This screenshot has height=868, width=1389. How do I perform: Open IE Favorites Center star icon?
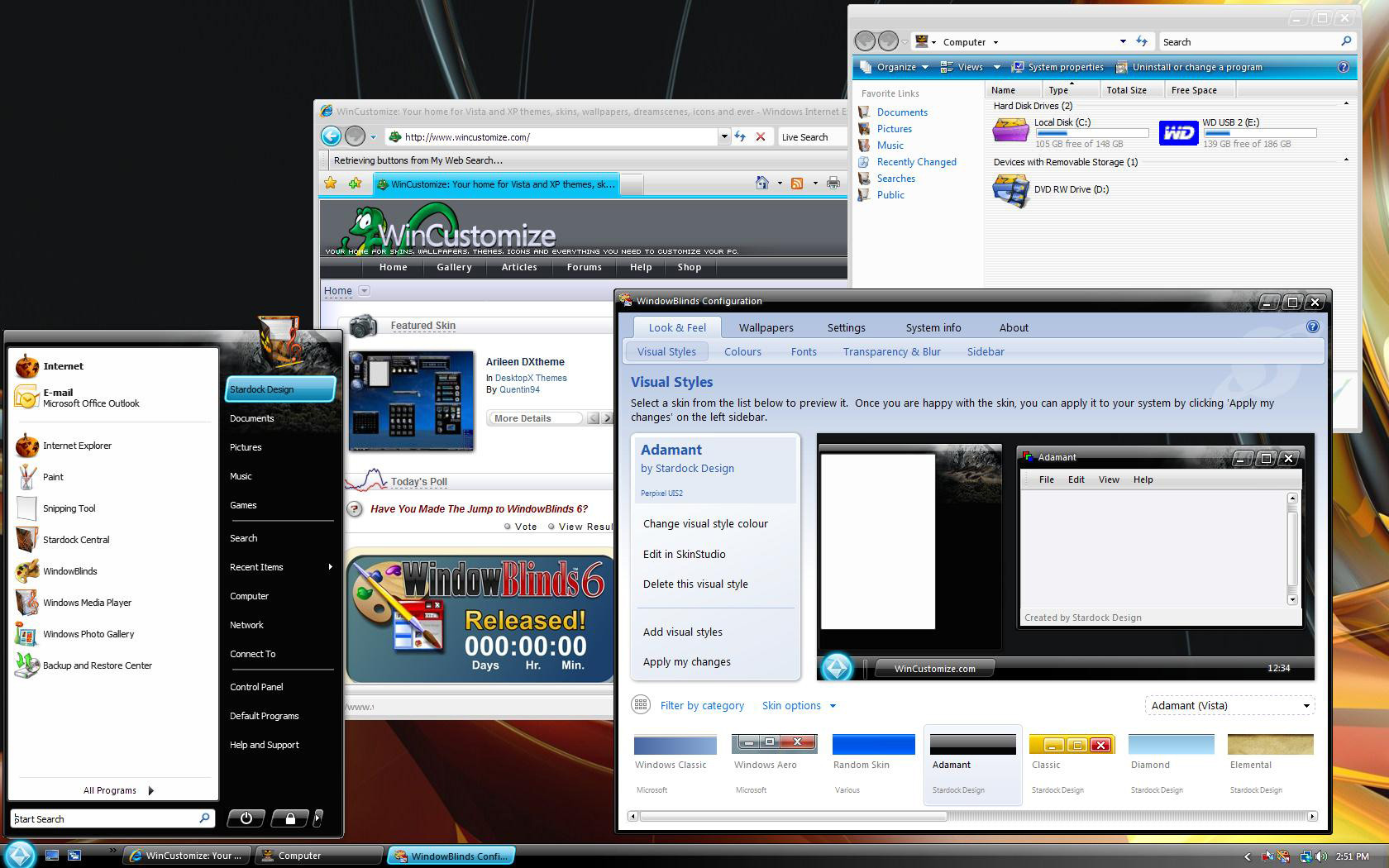pyautogui.click(x=331, y=184)
